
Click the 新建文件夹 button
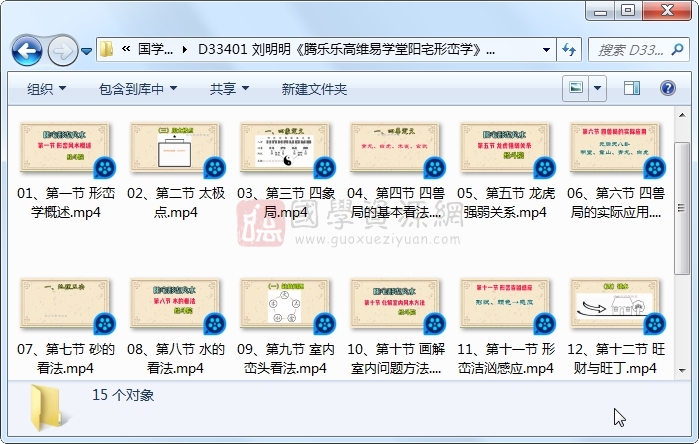point(314,89)
